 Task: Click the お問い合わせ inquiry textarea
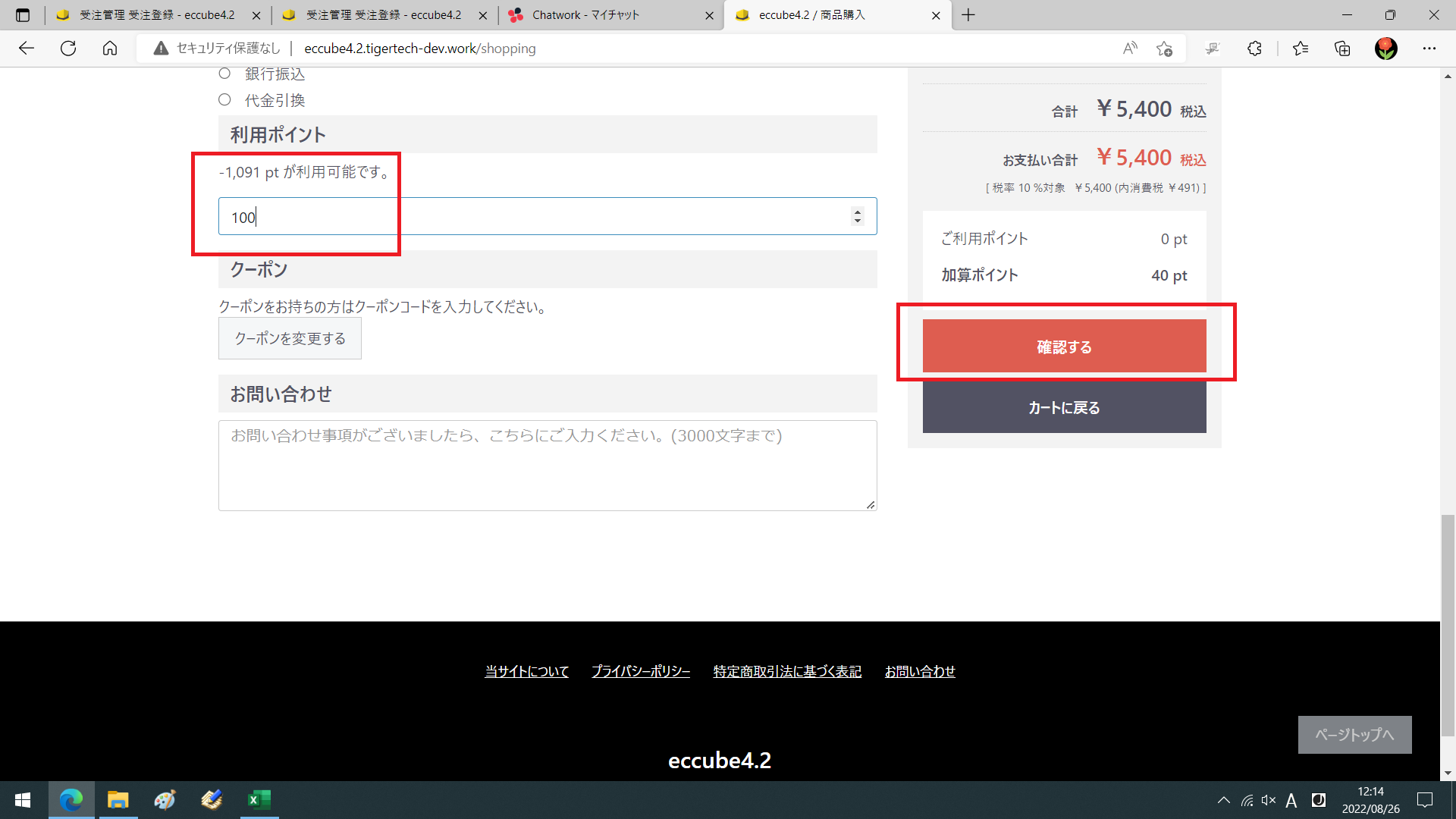pyautogui.click(x=547, y=465)
